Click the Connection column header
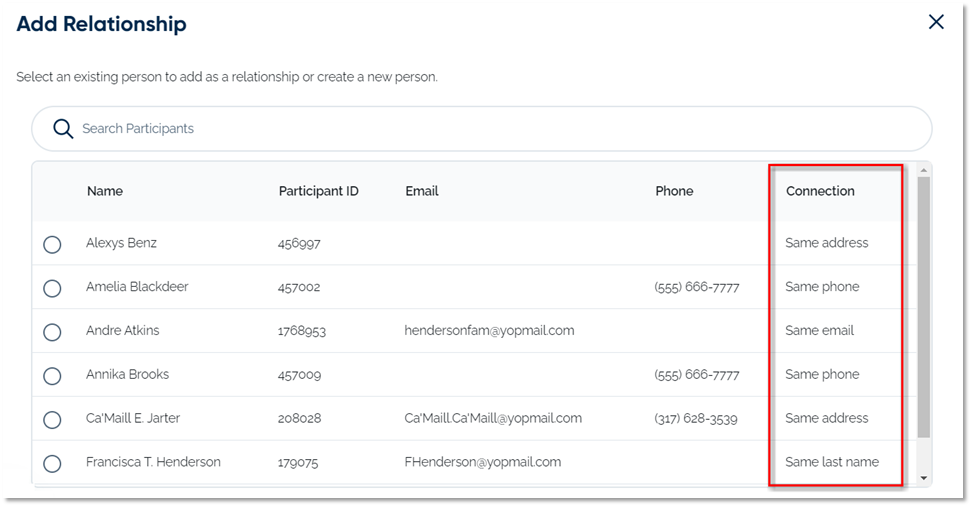The image size is (972, 507). point(820,191)
